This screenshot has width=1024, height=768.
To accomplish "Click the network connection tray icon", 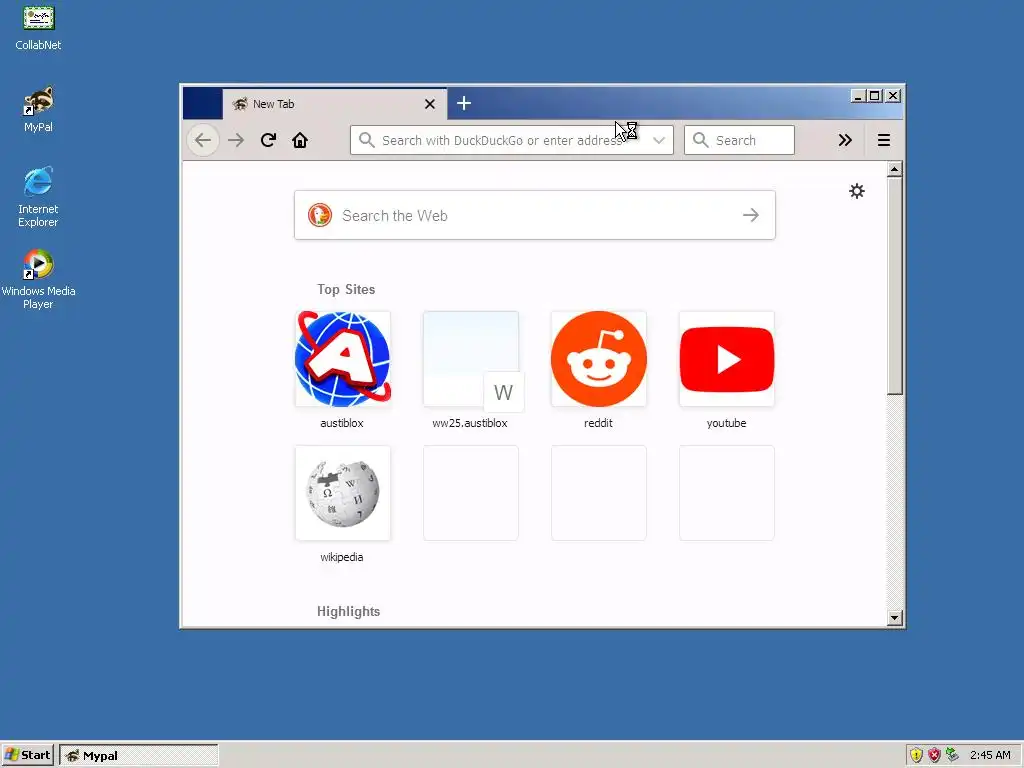I will point(953,755).
